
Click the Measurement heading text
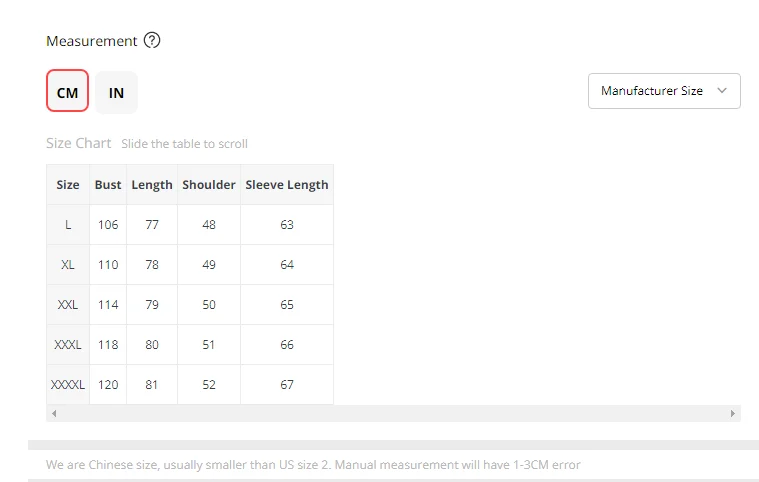pyautogui.click(x=91, y=41)
